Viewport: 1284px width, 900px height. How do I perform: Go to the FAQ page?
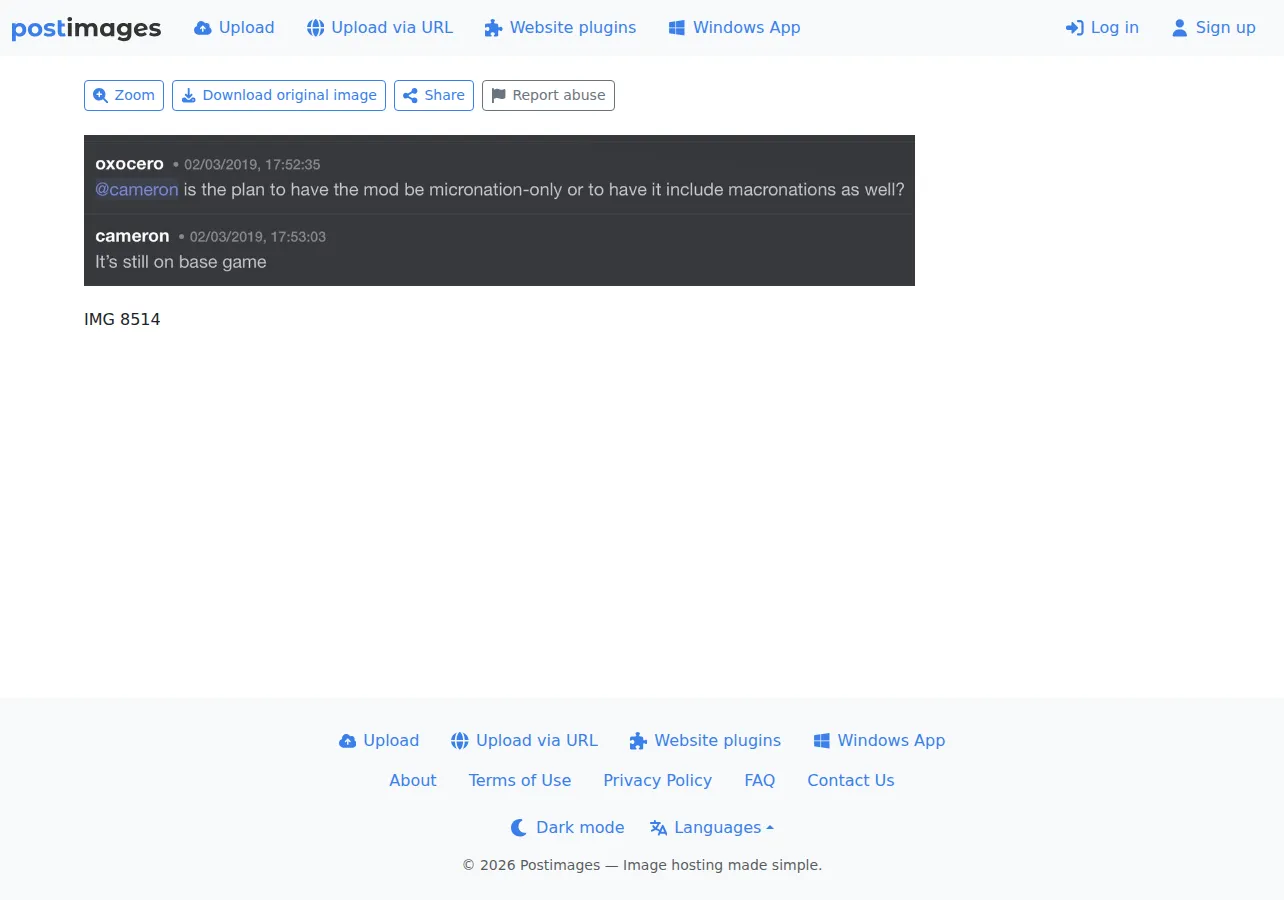[x=760, y=780]
